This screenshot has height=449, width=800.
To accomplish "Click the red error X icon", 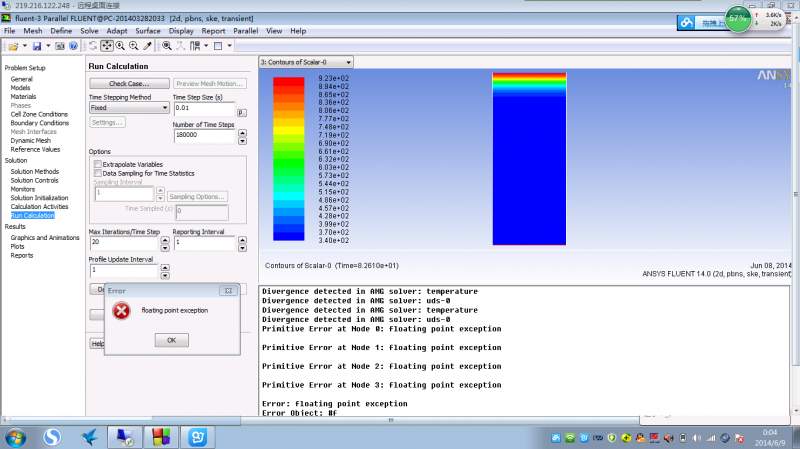I will pos(121,311).
